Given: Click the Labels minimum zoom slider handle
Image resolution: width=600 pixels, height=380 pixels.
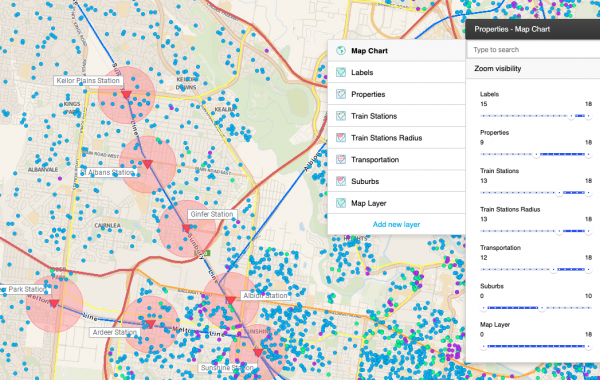Looking at the screenshot, I should [x=571, y=116].
